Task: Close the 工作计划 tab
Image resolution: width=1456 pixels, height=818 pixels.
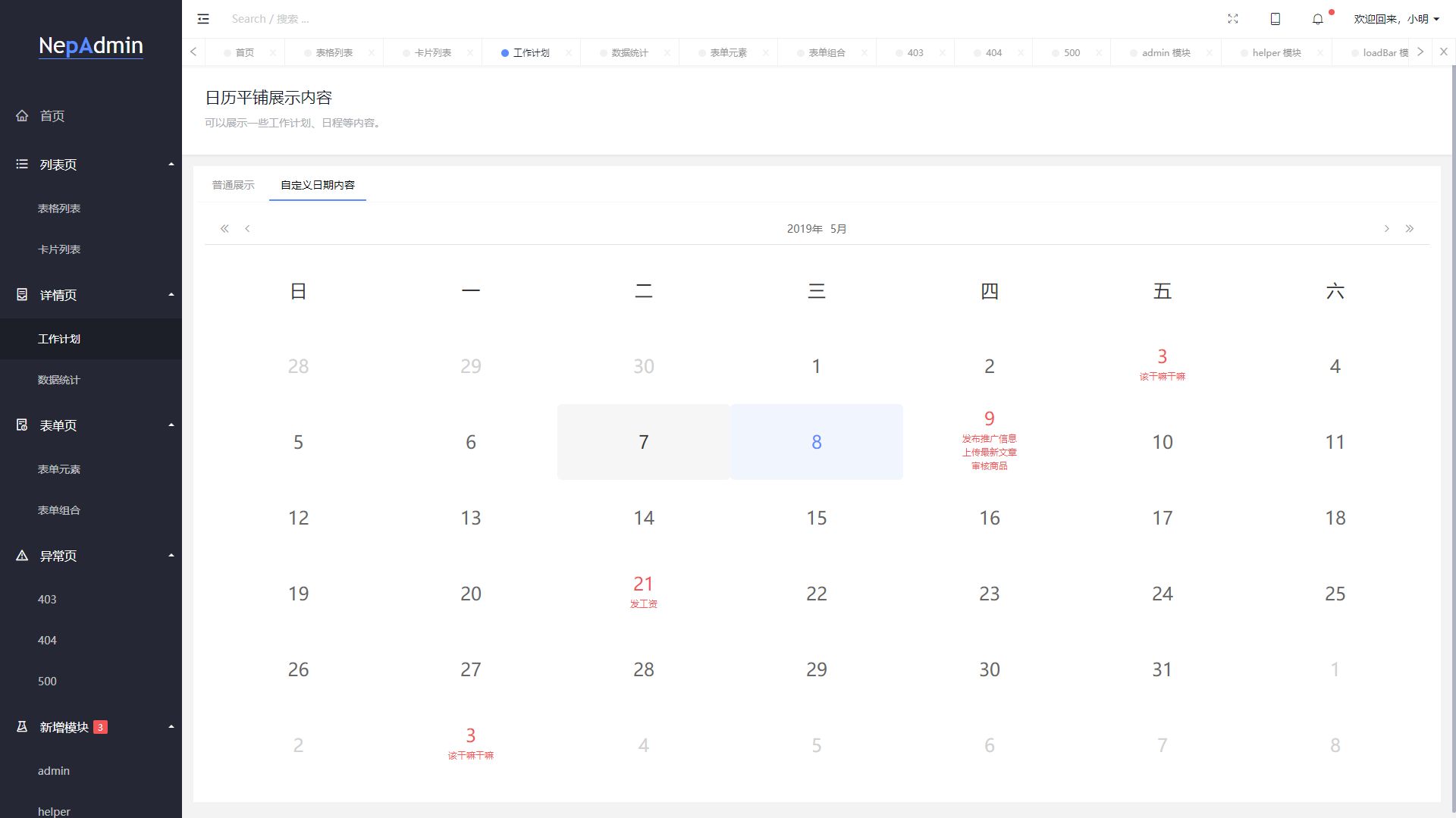Action: (x=569, y=53)
